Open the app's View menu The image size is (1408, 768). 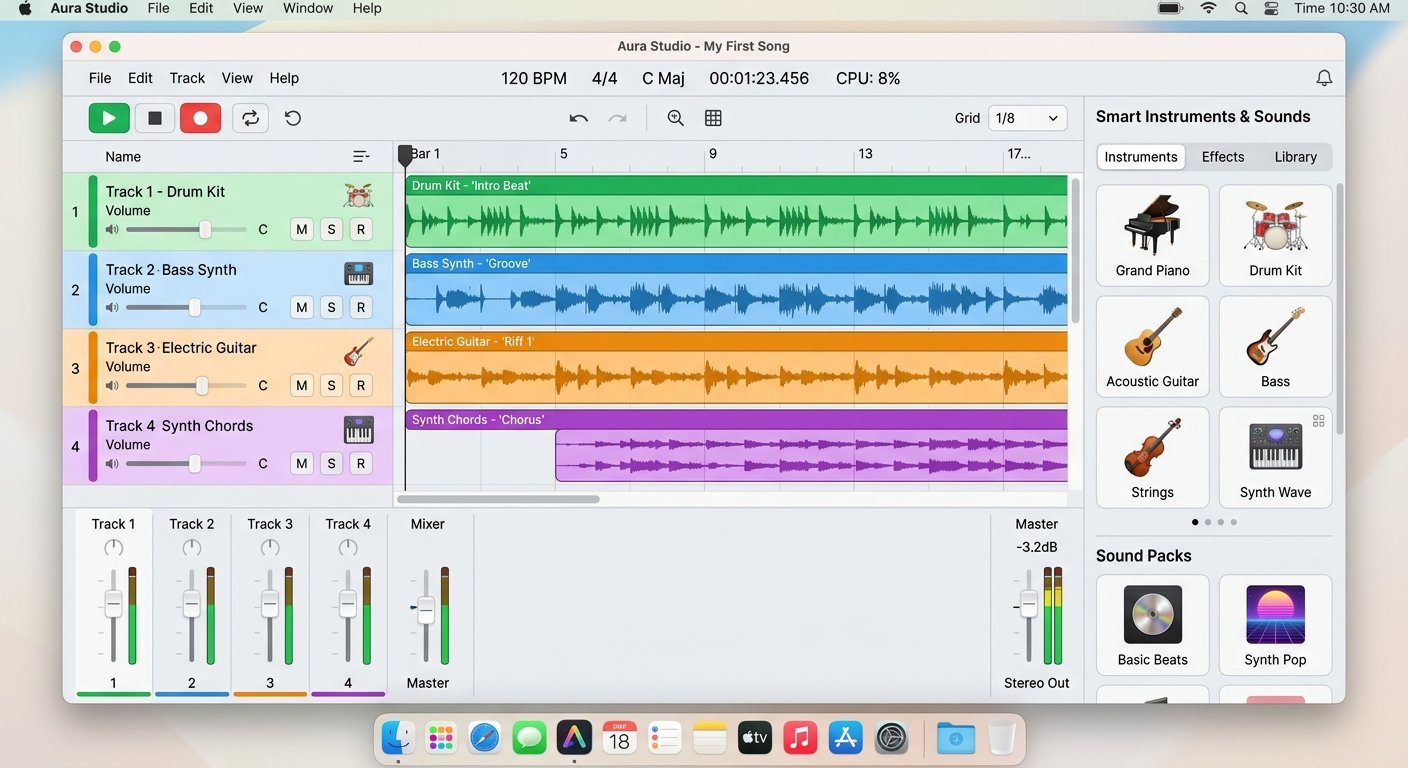[x=237, y=78]
